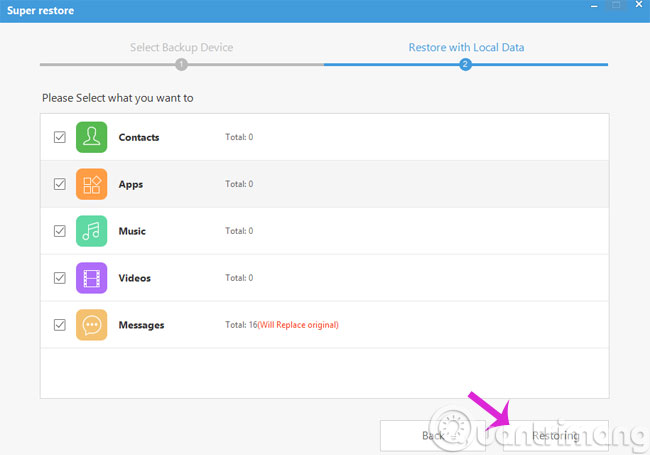This screenshot has height=455, width=650.
Task: Disable the Videos checkbox
Action: pos(60,278)
